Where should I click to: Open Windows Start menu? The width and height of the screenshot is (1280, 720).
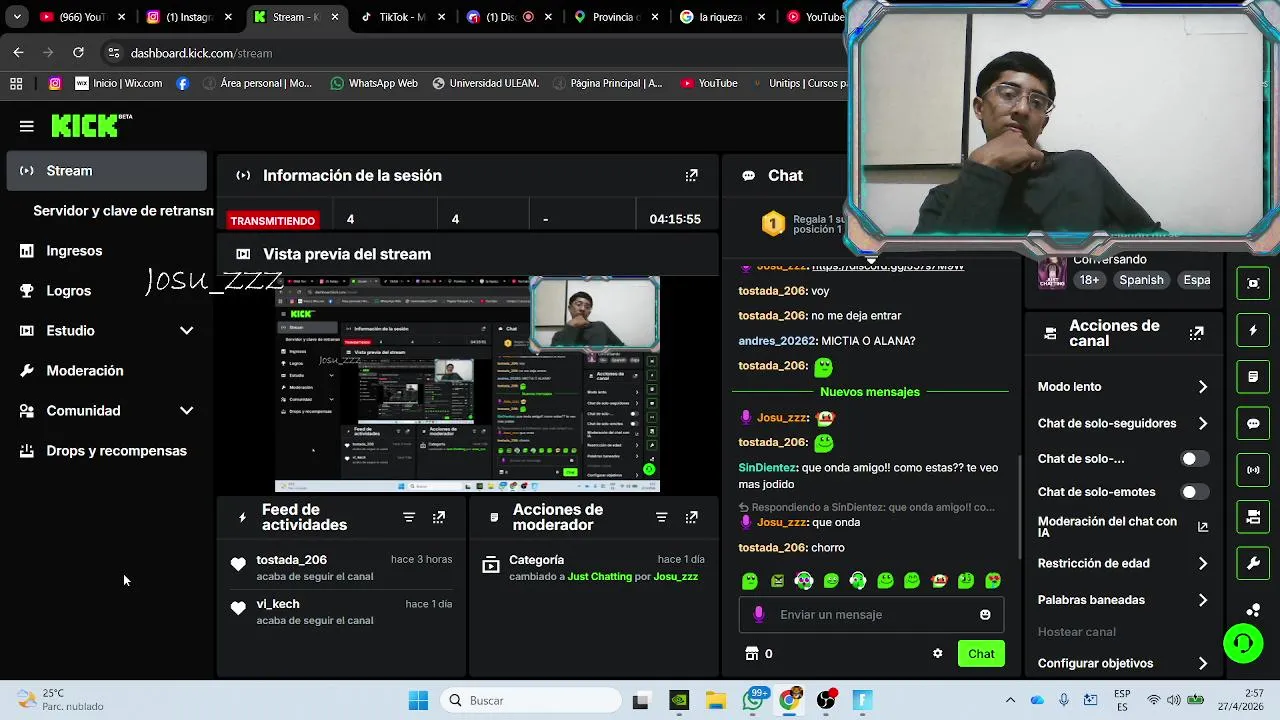click(x=418, y=701)
